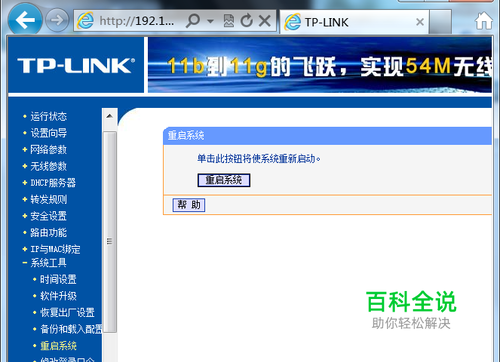The width and height of the screenshot is (500, 362).
Task: Click the 帮助 help button
Action: pos(189,205)
